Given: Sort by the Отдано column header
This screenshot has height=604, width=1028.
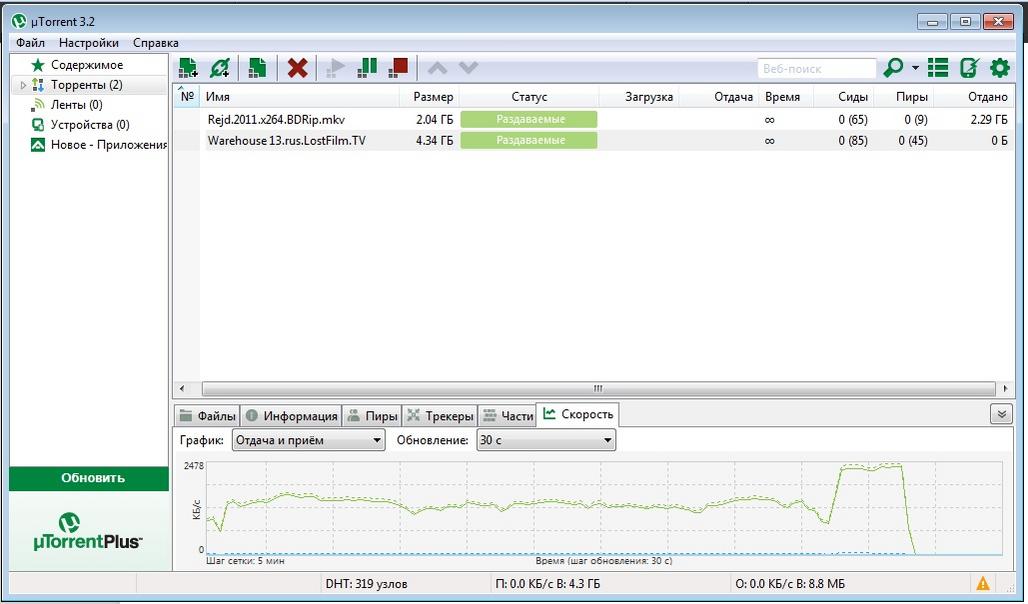Looking at the screenshot, I should pyautogui.click(x=974, y=96).
